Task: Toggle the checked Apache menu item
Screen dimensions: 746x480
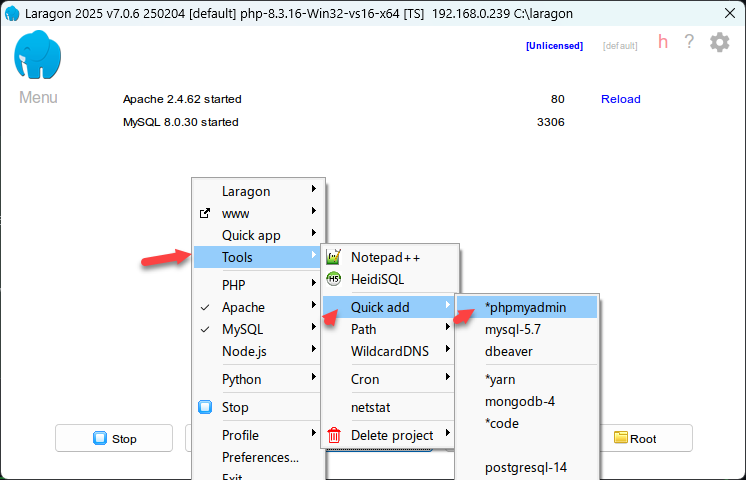Action: pyautogui.click(x=243, y=307)
